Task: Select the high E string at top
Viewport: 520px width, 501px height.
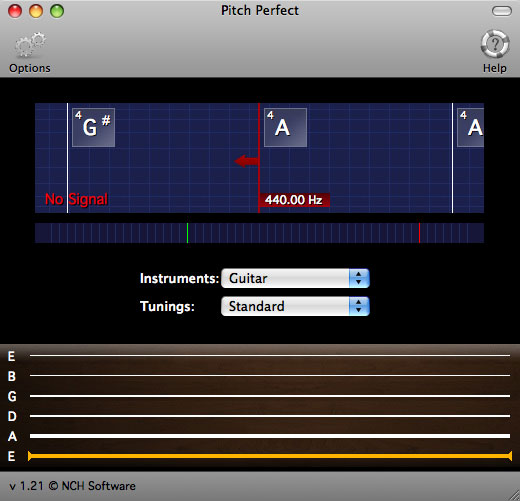Action: 270,356
